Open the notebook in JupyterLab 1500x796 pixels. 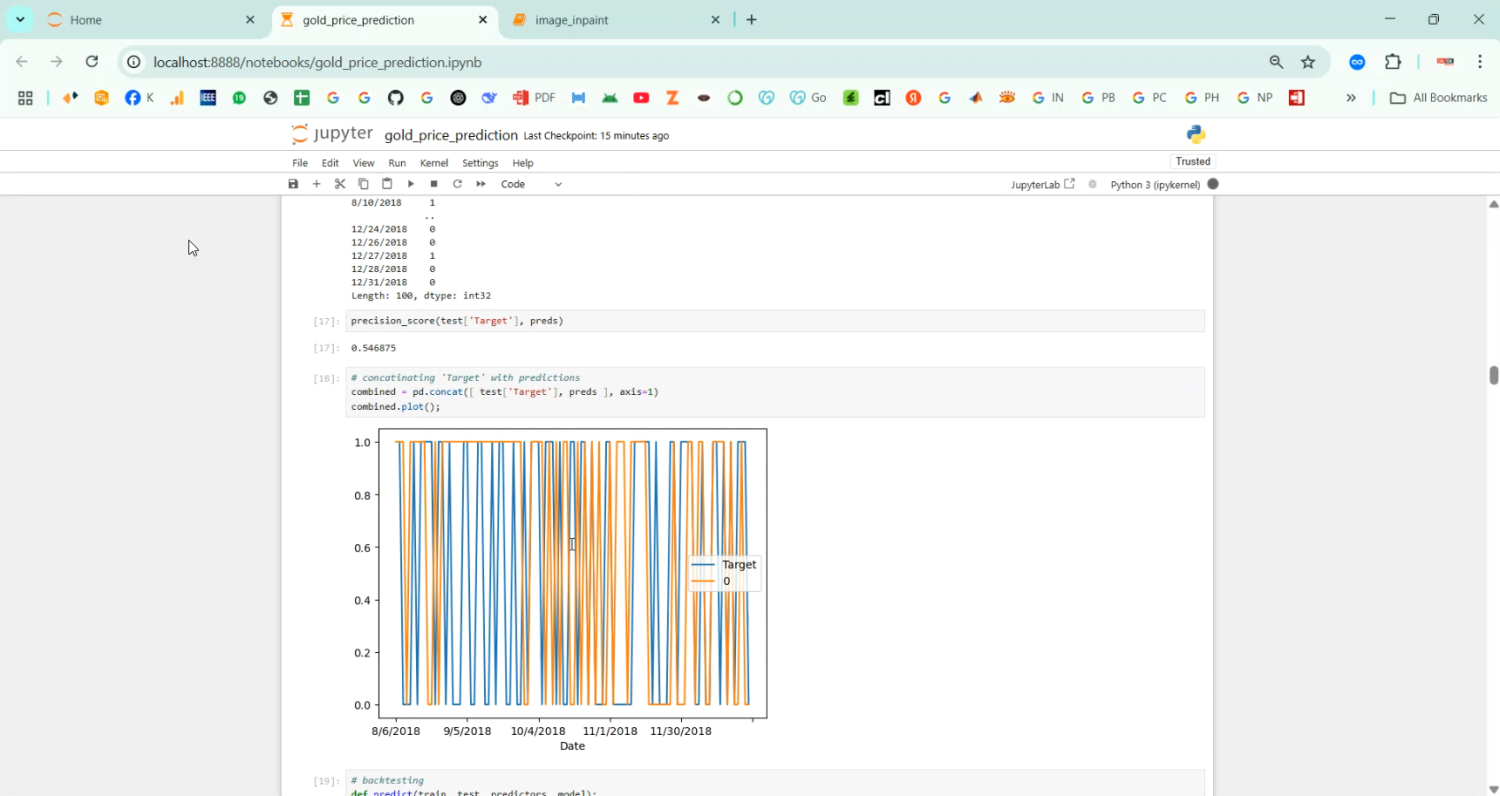click(x=1042, y=185)
